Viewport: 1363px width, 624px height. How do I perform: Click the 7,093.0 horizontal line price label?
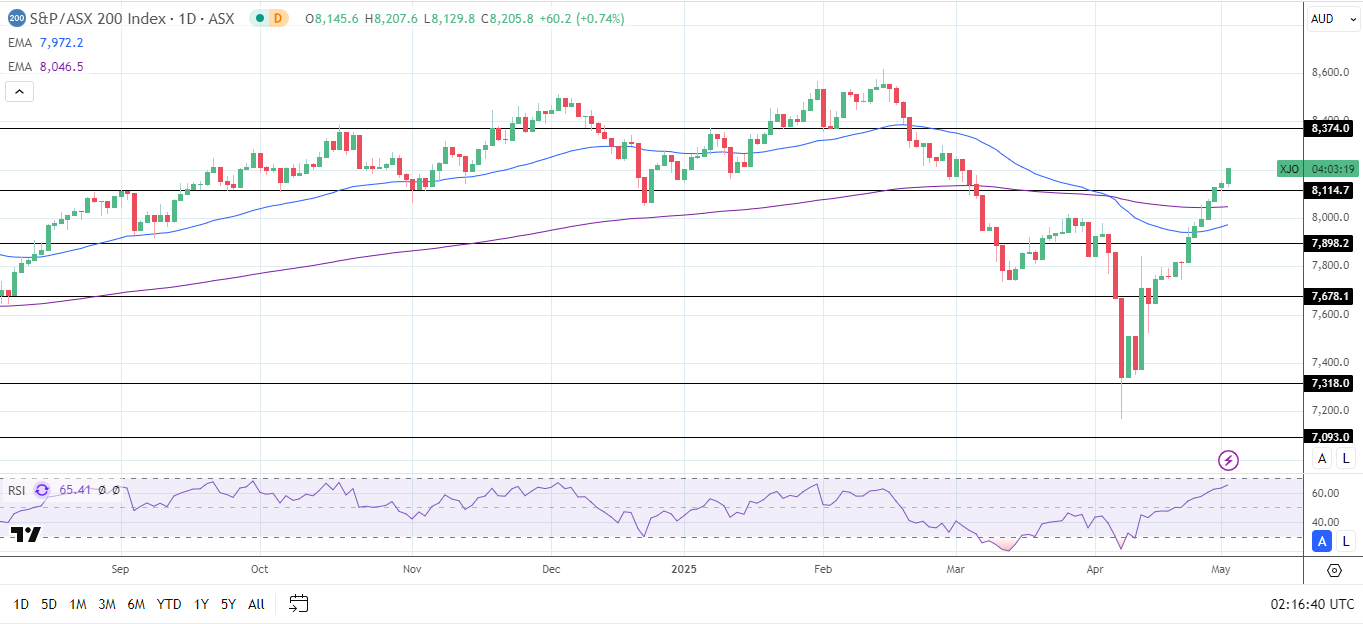1330,437
